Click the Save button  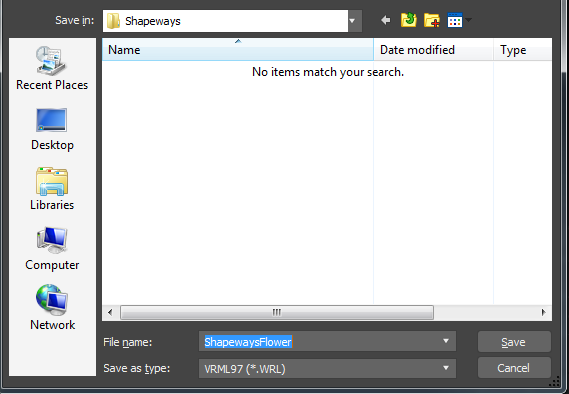point(514,342)
